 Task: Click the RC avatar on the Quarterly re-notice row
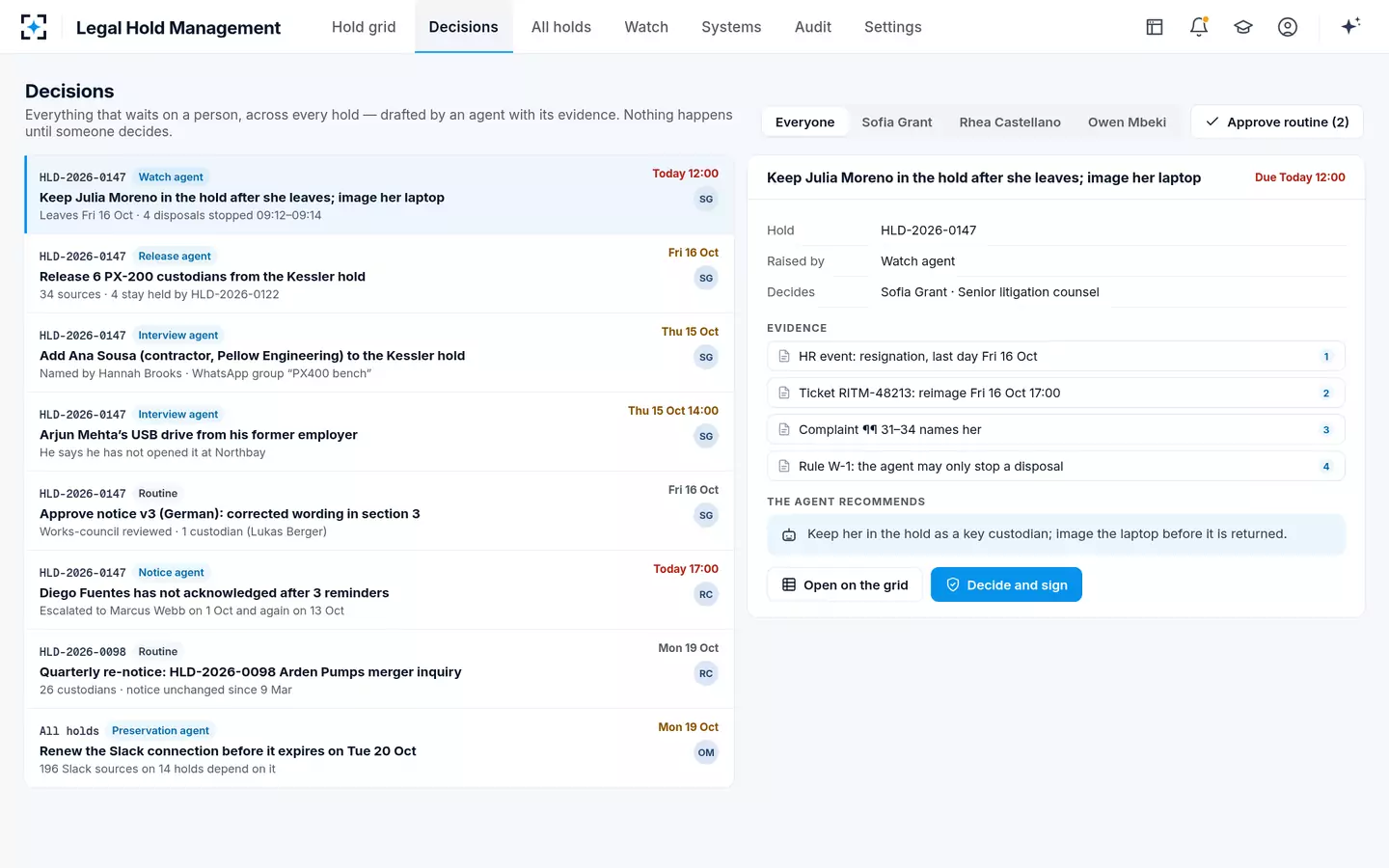[x=706, y=674]
